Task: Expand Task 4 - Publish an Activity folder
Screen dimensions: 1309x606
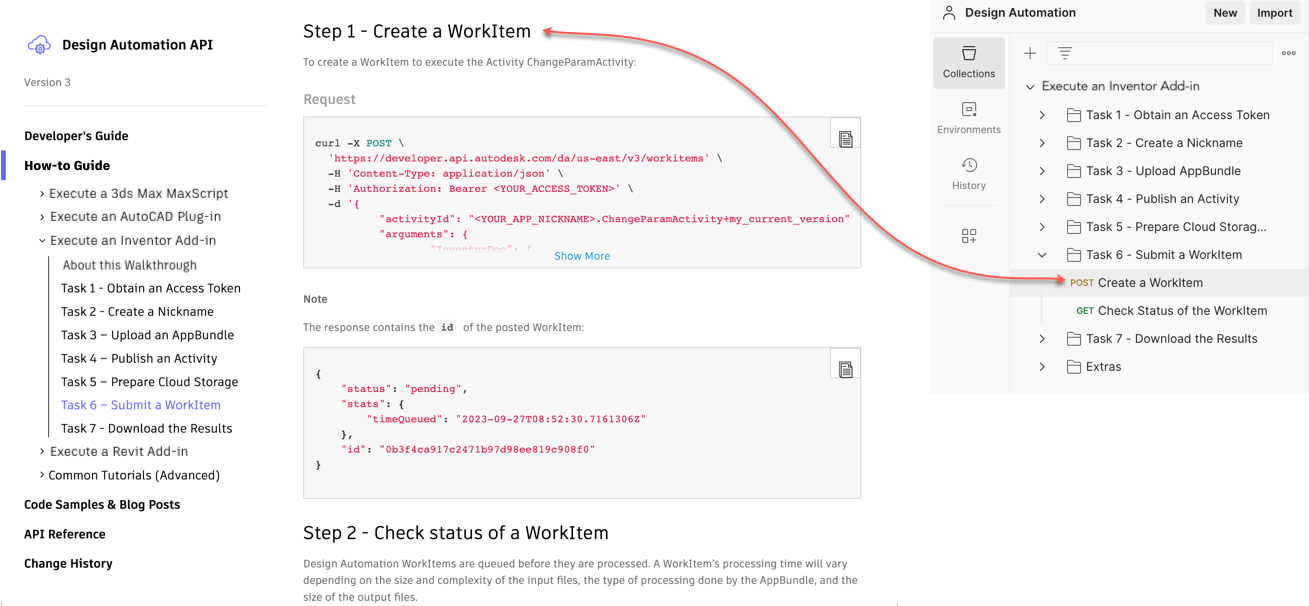Action: pyautogui.click(x=1042, y=199)
